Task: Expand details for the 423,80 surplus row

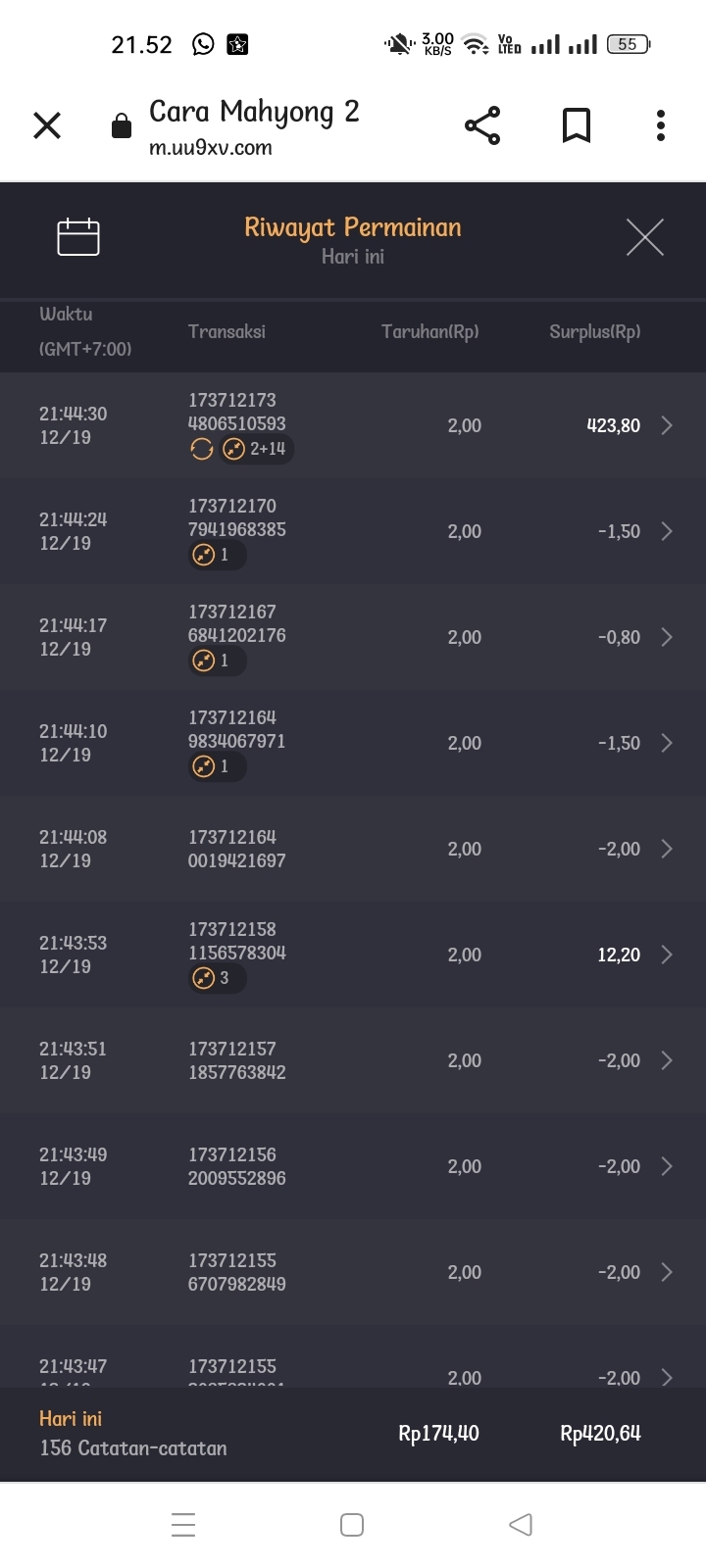Action: pyautogui.click(x=667, y=425)
